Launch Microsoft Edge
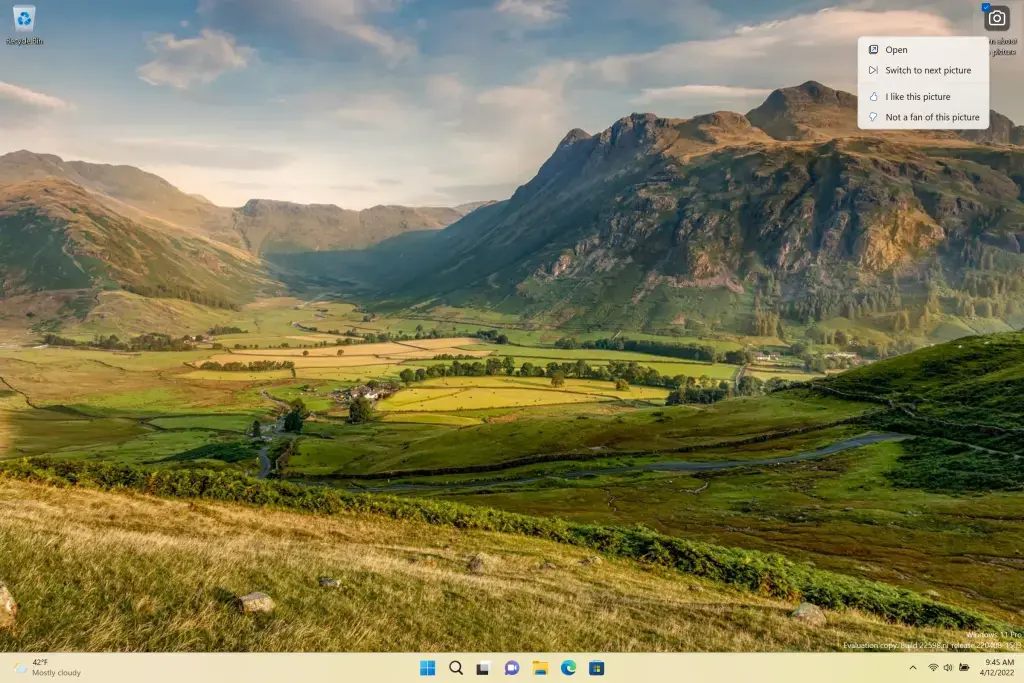This screenshot has height=683, width=1024. pos(568,667)
